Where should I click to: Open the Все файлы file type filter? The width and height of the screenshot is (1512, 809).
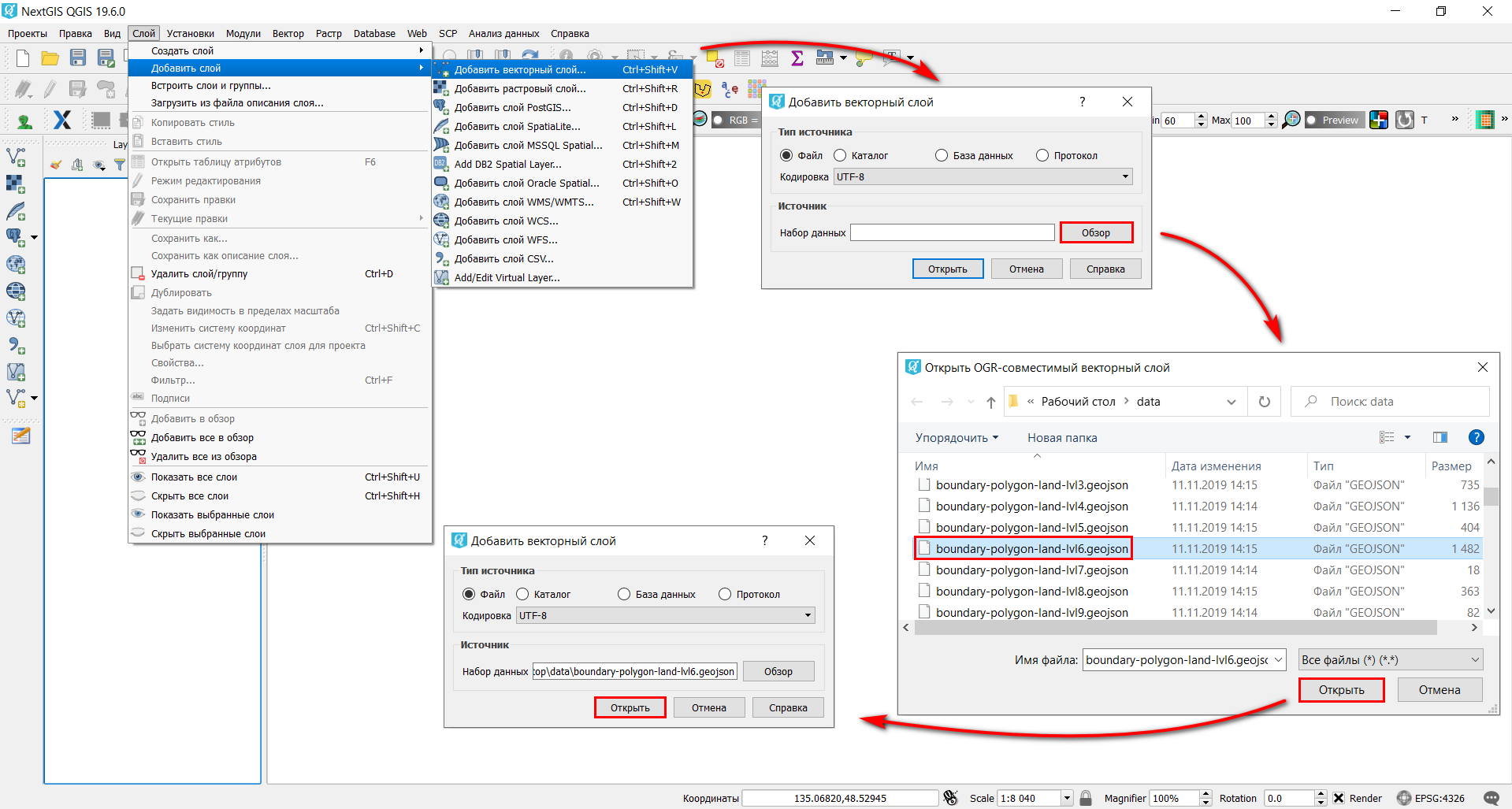pos(1391,660)
